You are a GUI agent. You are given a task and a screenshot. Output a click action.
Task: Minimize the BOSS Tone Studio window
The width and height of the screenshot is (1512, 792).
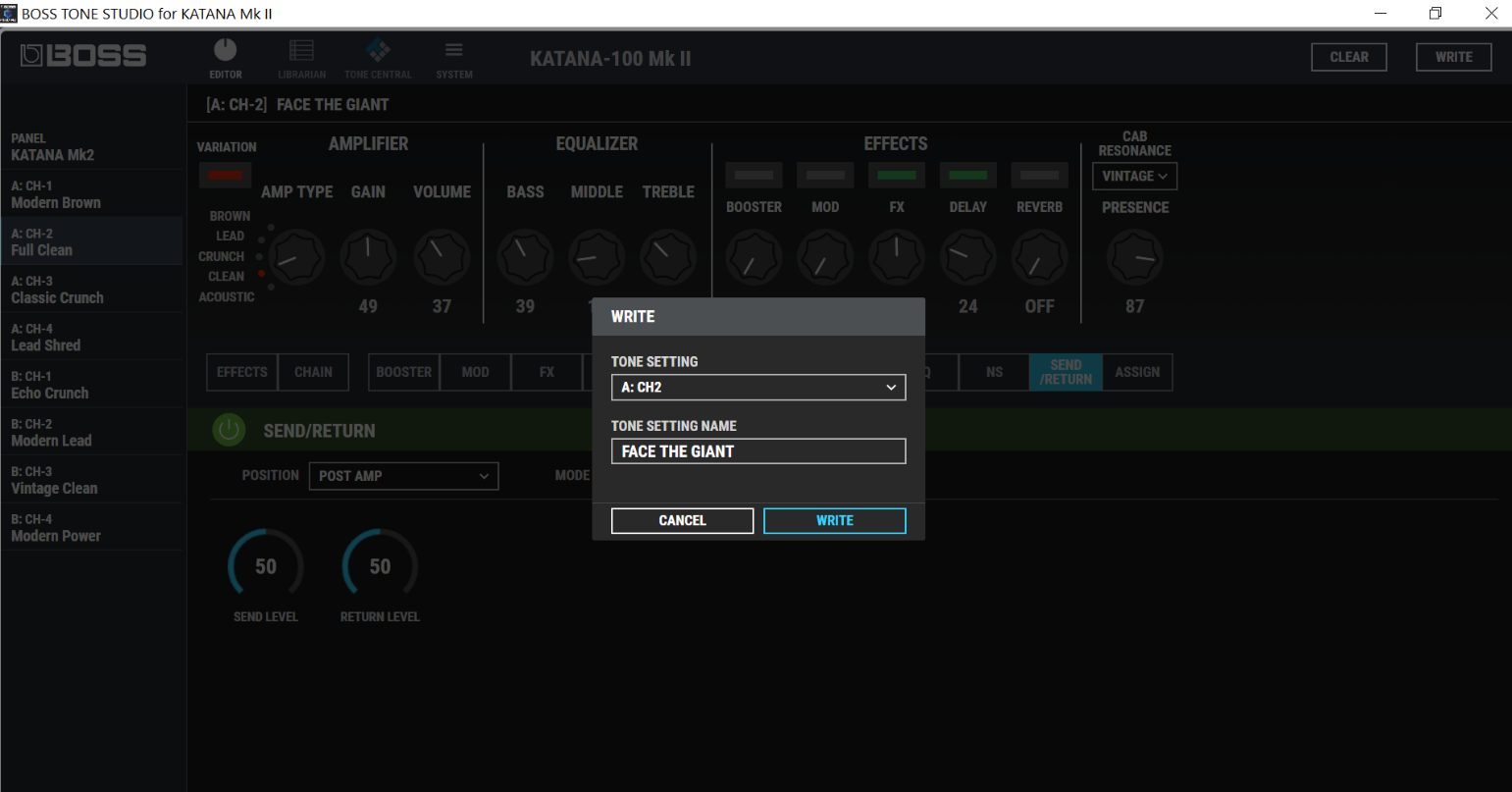tap(1382, 14)
